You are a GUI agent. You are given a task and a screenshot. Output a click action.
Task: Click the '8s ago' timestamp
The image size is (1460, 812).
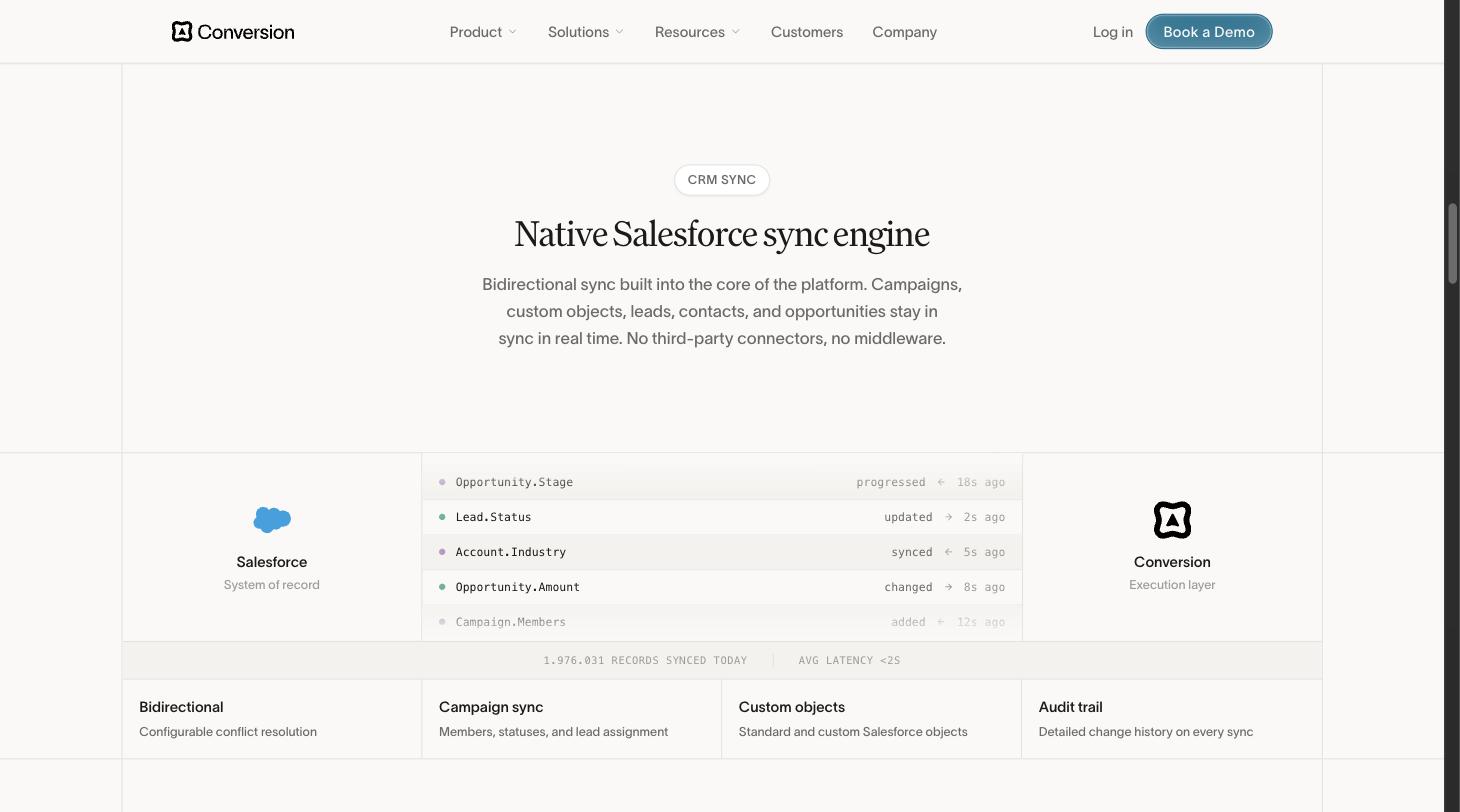point(984,587)
